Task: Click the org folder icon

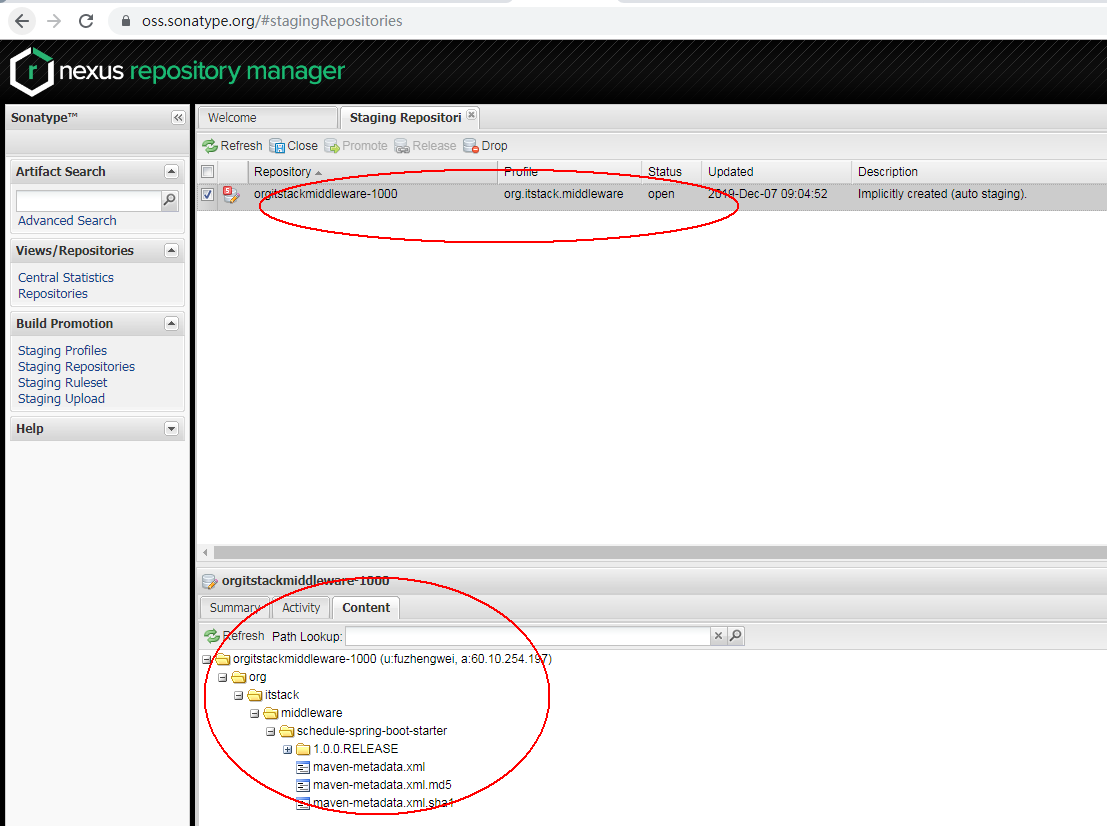Action: (239, 677)
